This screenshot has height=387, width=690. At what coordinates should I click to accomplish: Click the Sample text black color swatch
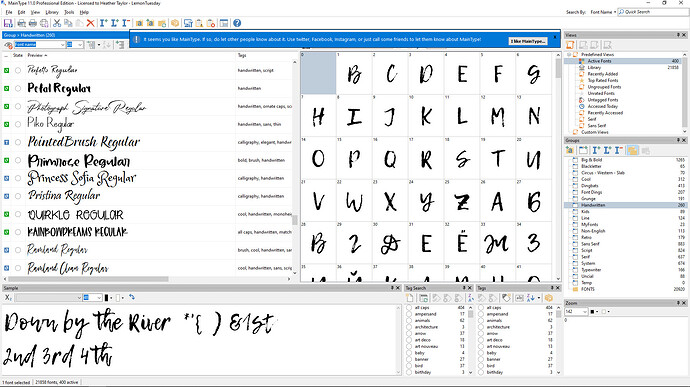pyautogui.click(x=106, y=298)
